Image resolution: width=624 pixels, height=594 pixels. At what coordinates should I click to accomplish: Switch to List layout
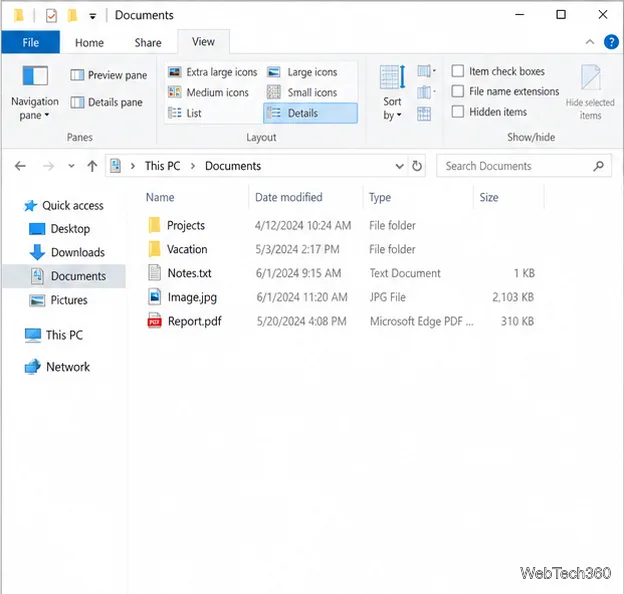[x=185, y=113]
